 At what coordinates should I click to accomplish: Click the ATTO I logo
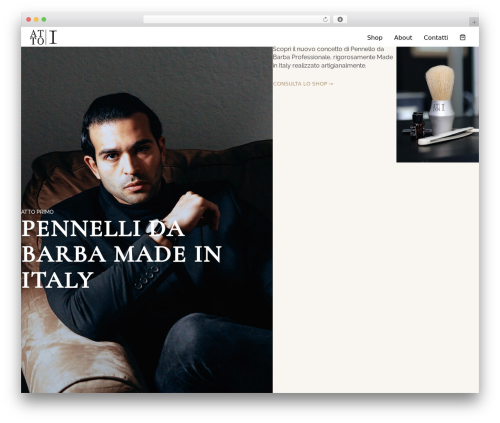(x=43, y=37)
